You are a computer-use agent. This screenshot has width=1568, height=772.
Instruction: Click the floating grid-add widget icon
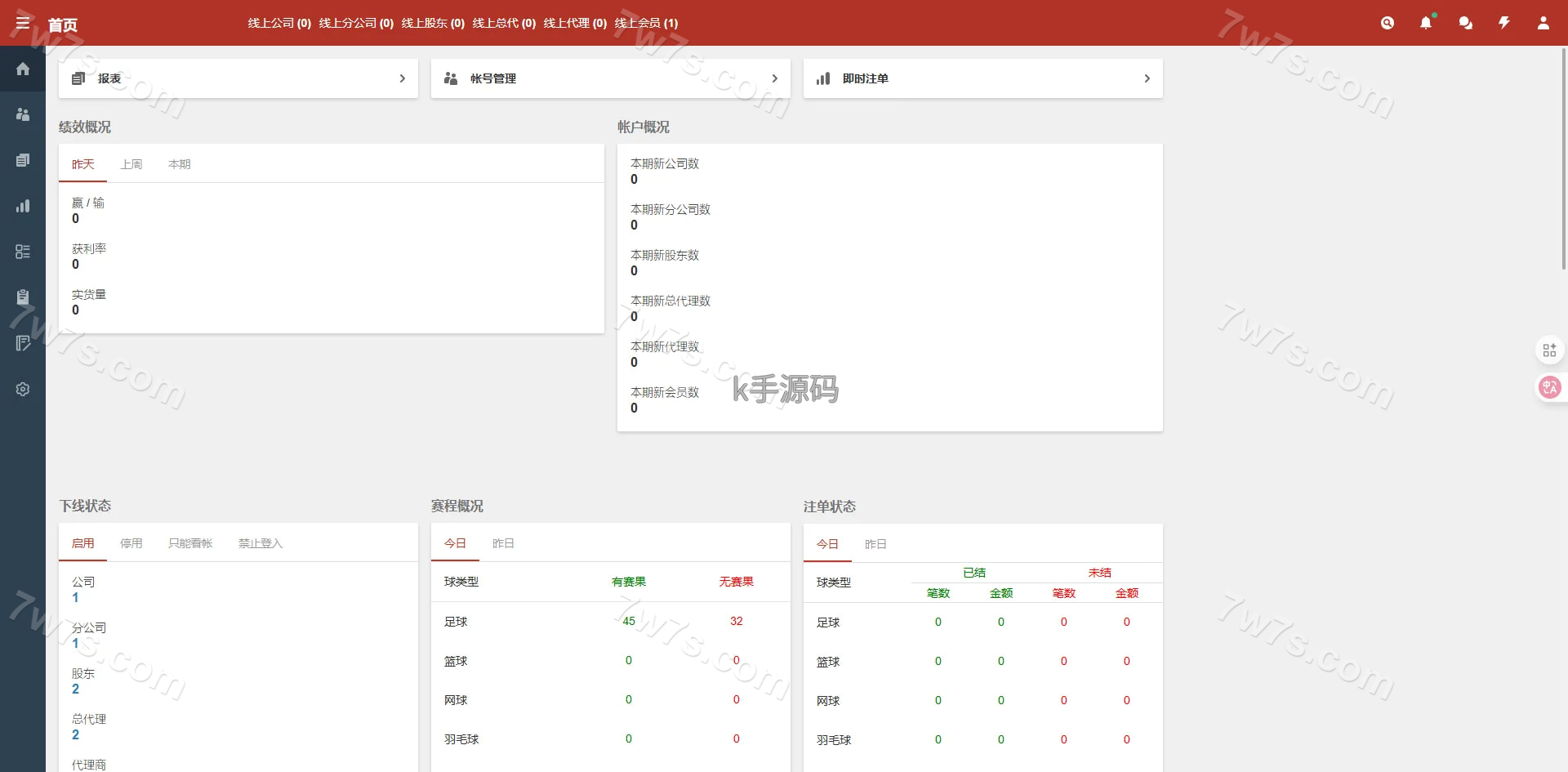1549,350
